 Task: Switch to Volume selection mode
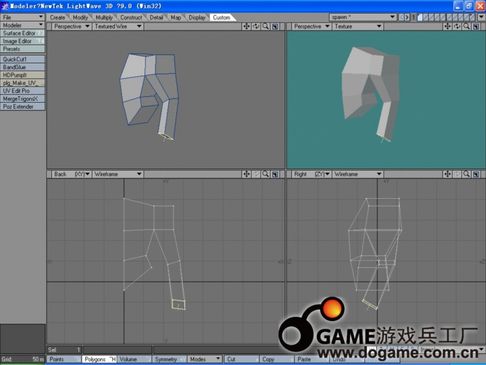134,359
